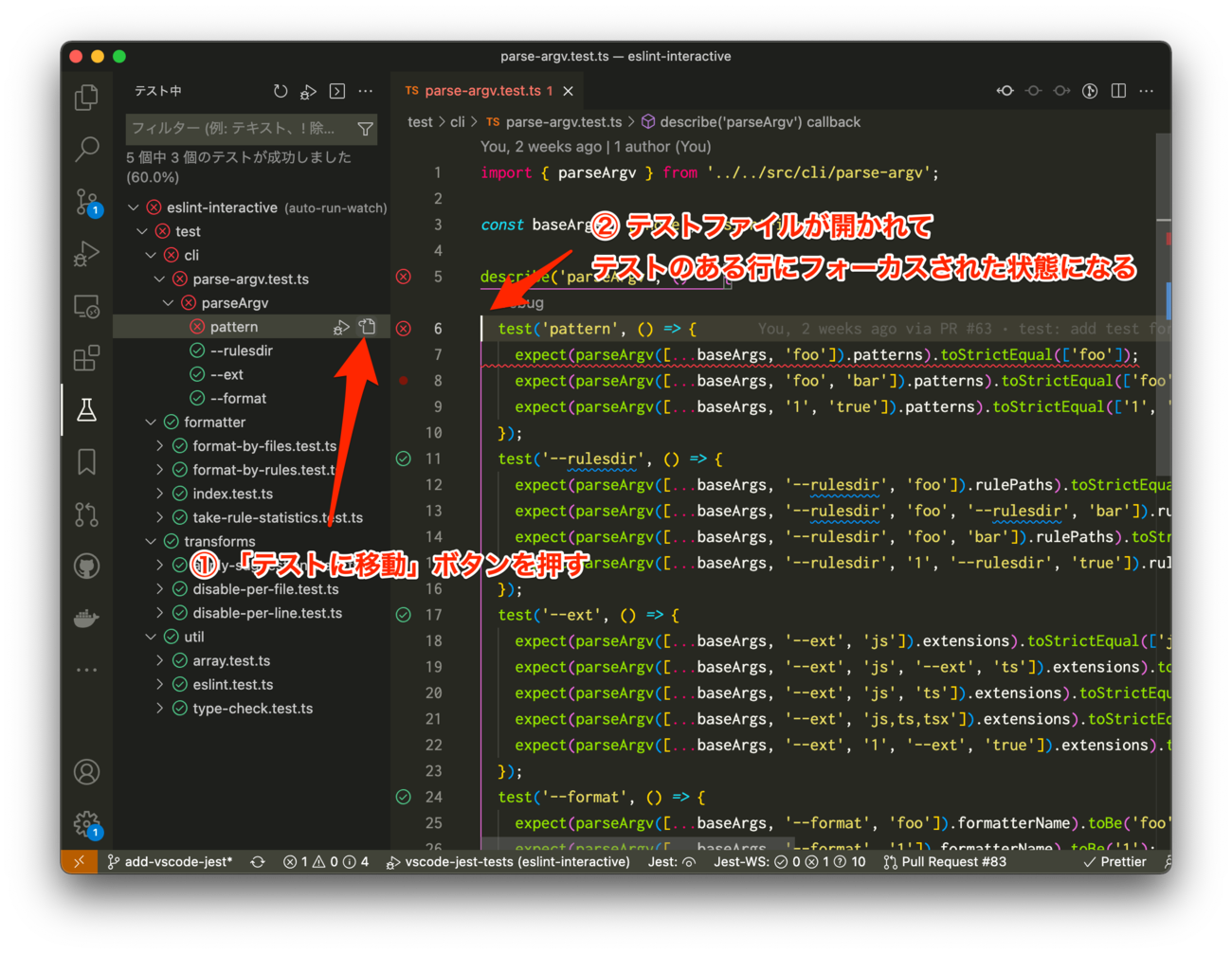Expand index.test.ts node

click(x=159, y=494)
